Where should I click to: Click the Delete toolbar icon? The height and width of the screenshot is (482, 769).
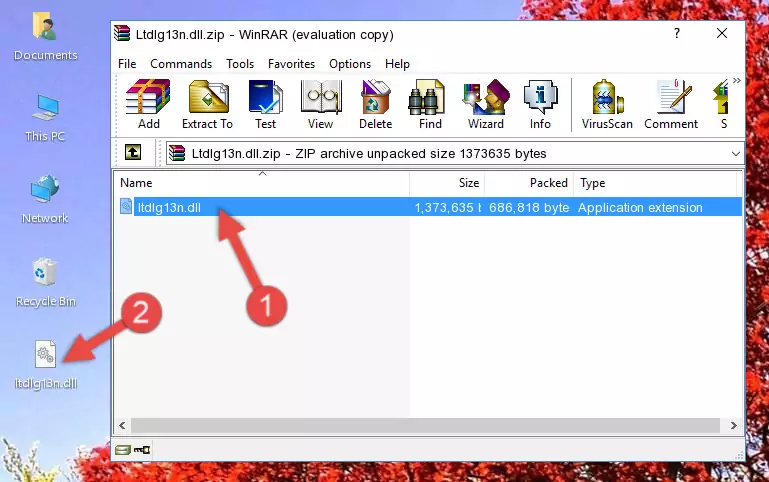pyautogui.click(x=376, y=104)
